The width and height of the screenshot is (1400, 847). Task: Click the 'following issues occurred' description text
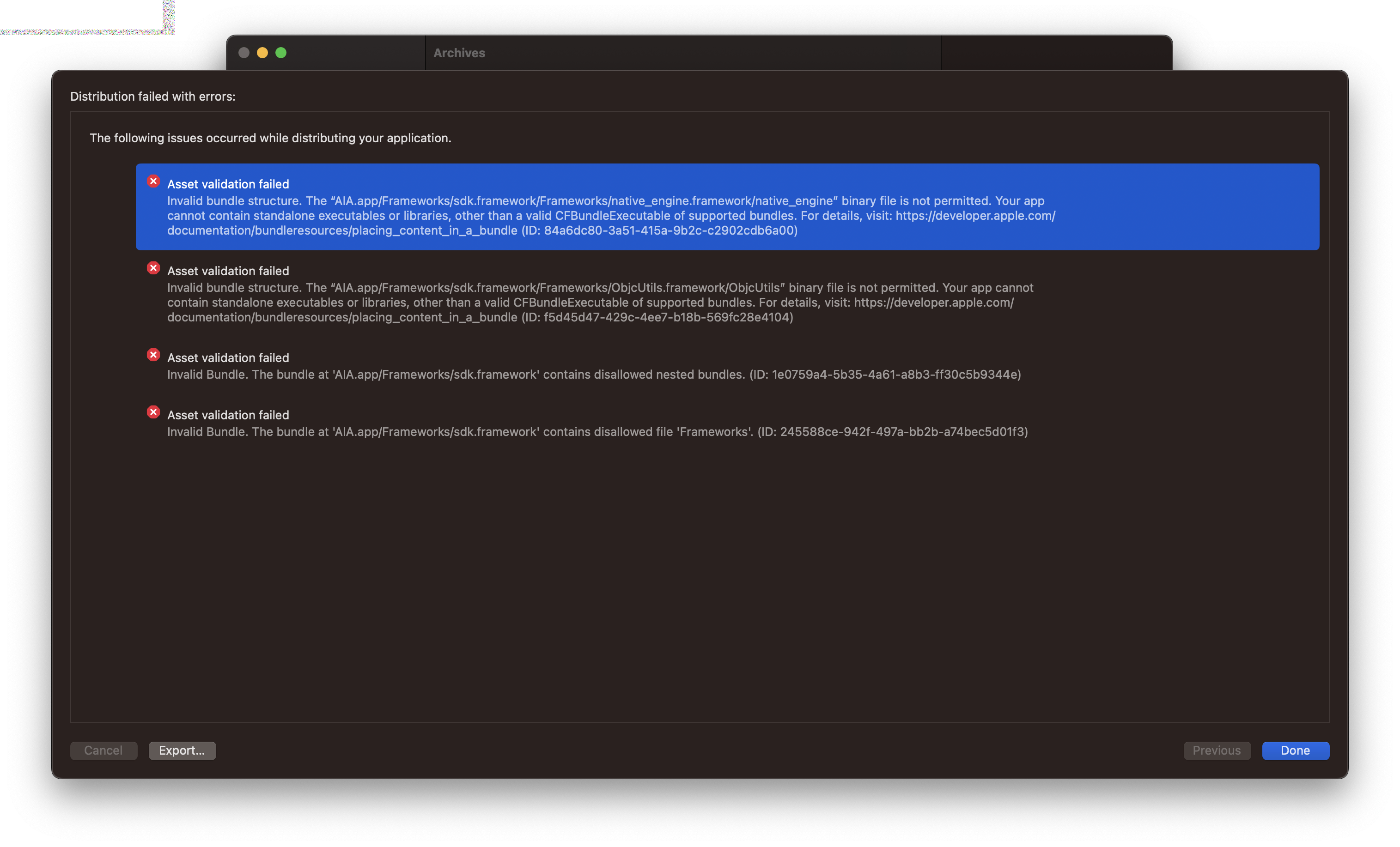click(270, 138)
